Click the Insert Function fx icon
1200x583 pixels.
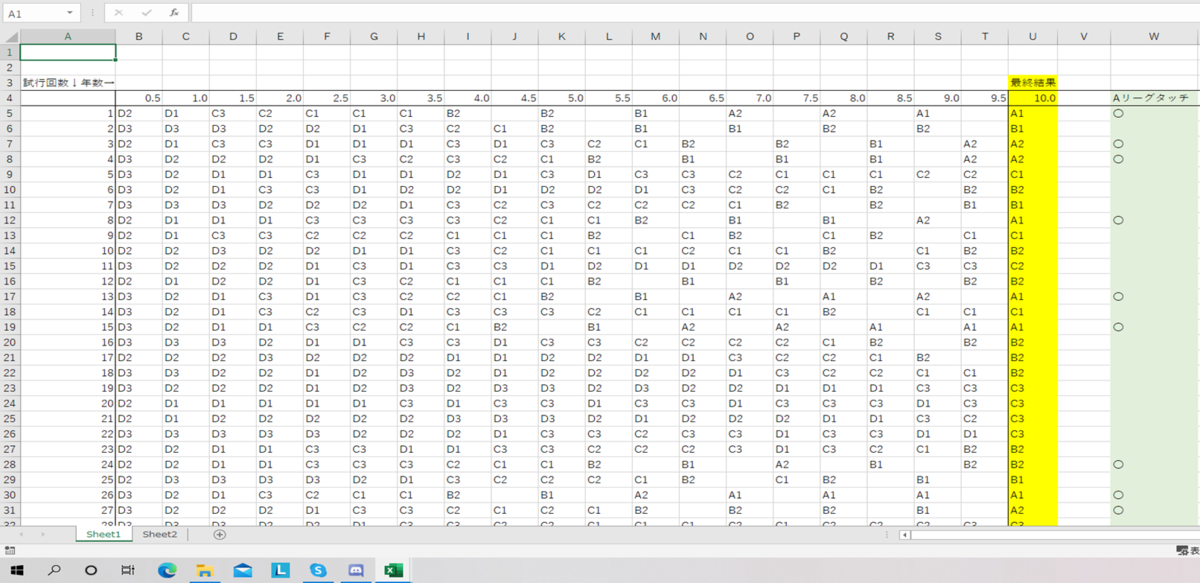174,13
